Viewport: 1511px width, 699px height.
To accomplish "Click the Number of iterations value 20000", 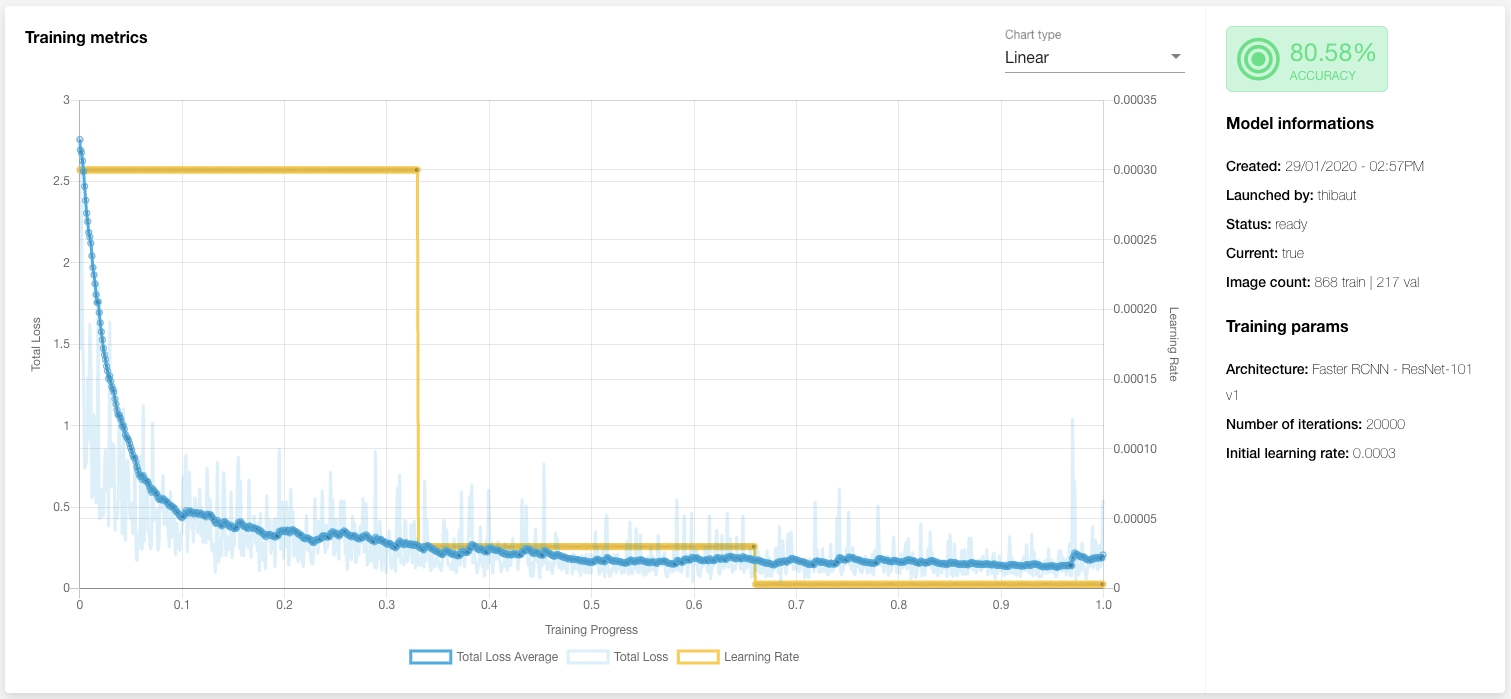I will [1385, 424].
